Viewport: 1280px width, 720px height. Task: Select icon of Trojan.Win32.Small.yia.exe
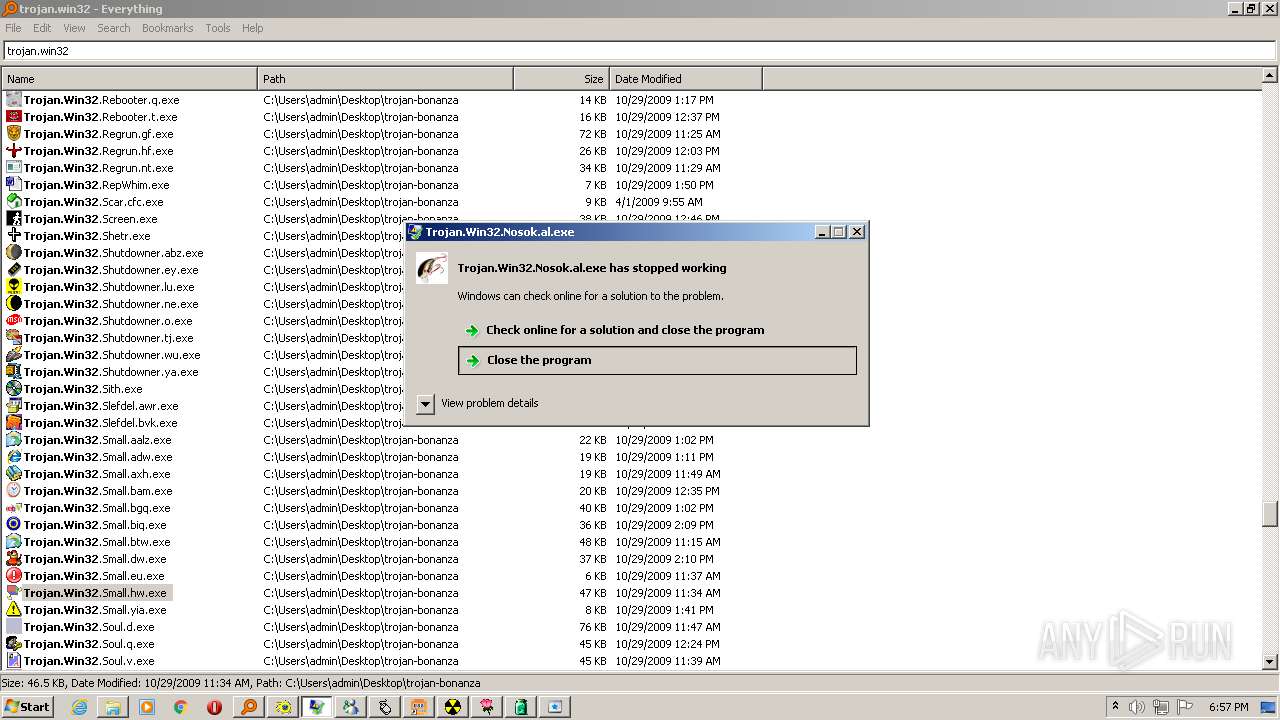pos(14,610)
